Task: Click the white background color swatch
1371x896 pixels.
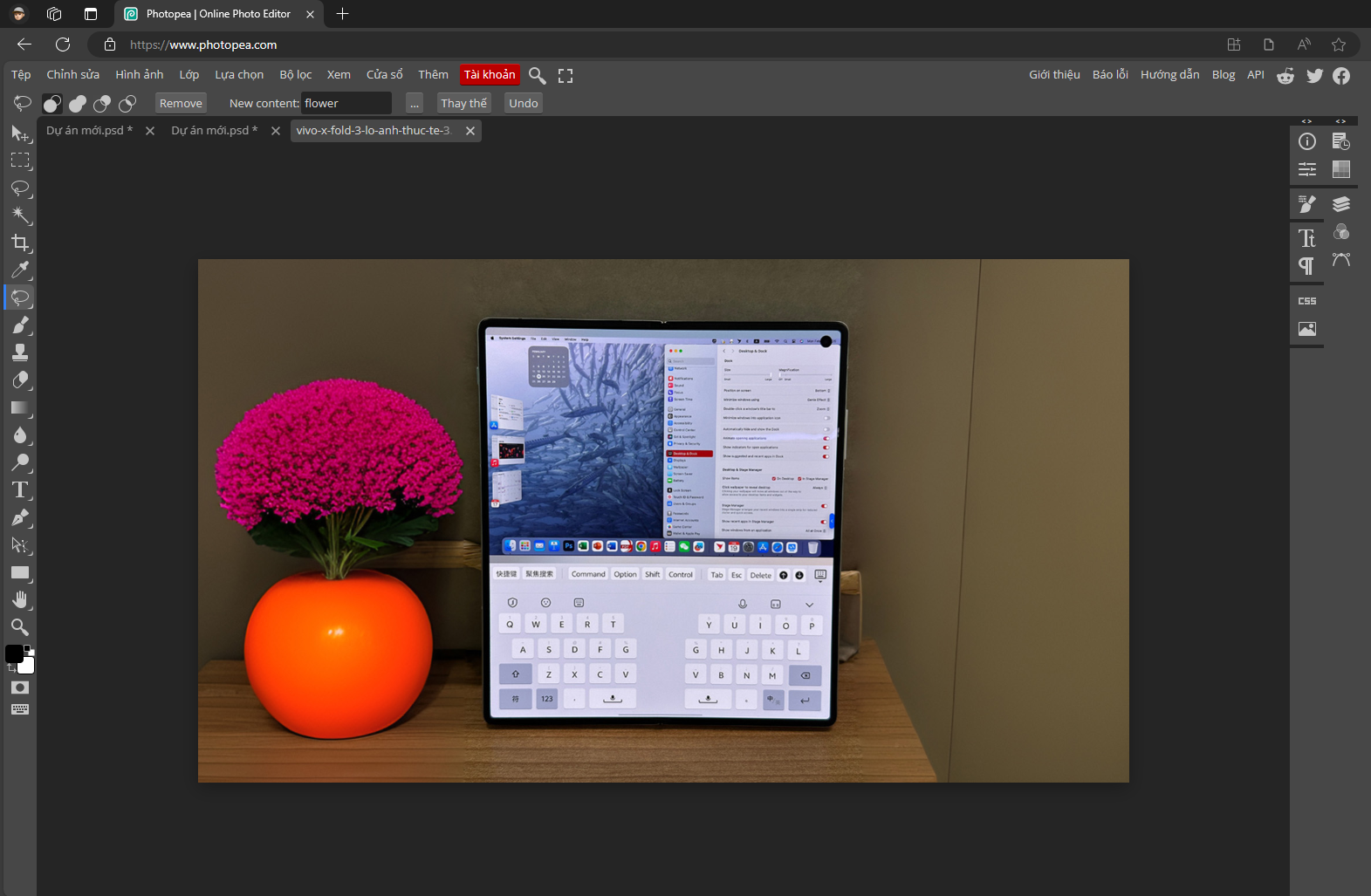Action: click(27, 667)
